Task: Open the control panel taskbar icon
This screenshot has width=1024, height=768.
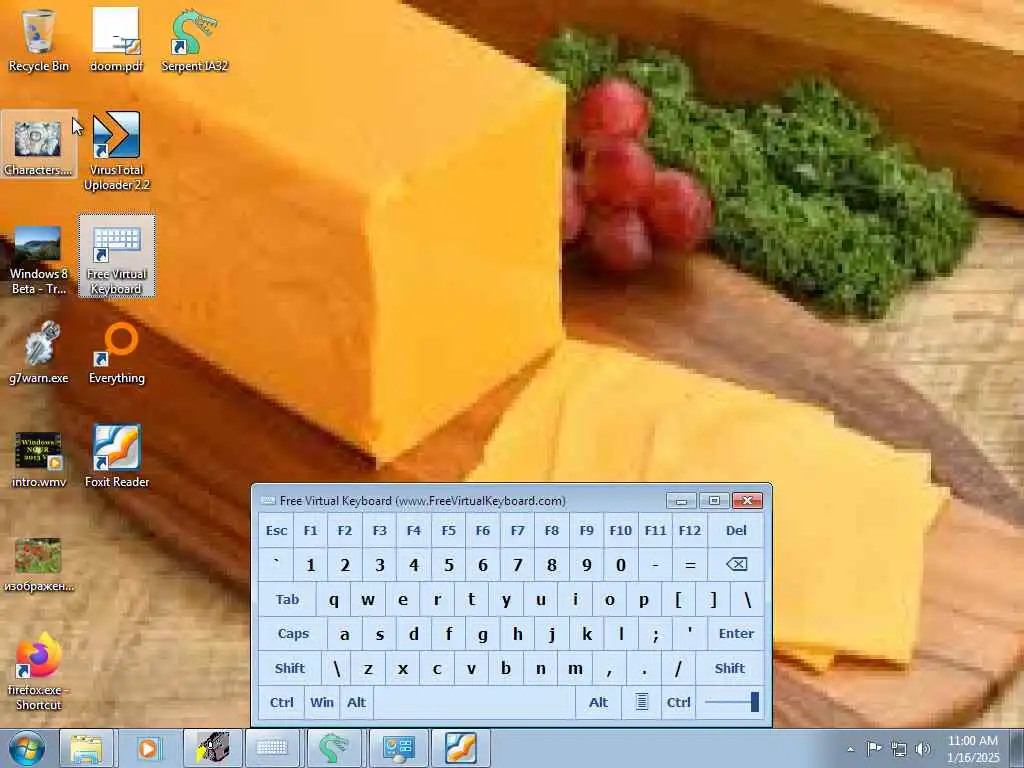Action: tap(398, 748)
